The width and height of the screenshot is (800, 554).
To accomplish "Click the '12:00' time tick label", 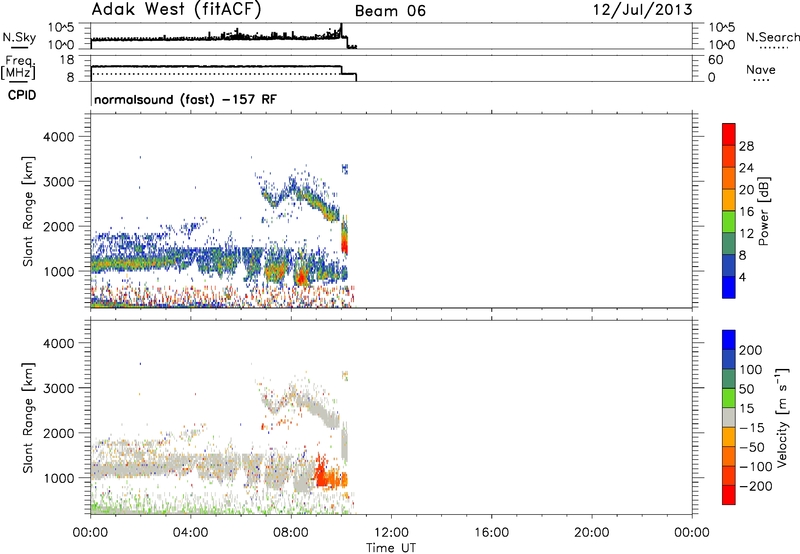I will 391,533.
